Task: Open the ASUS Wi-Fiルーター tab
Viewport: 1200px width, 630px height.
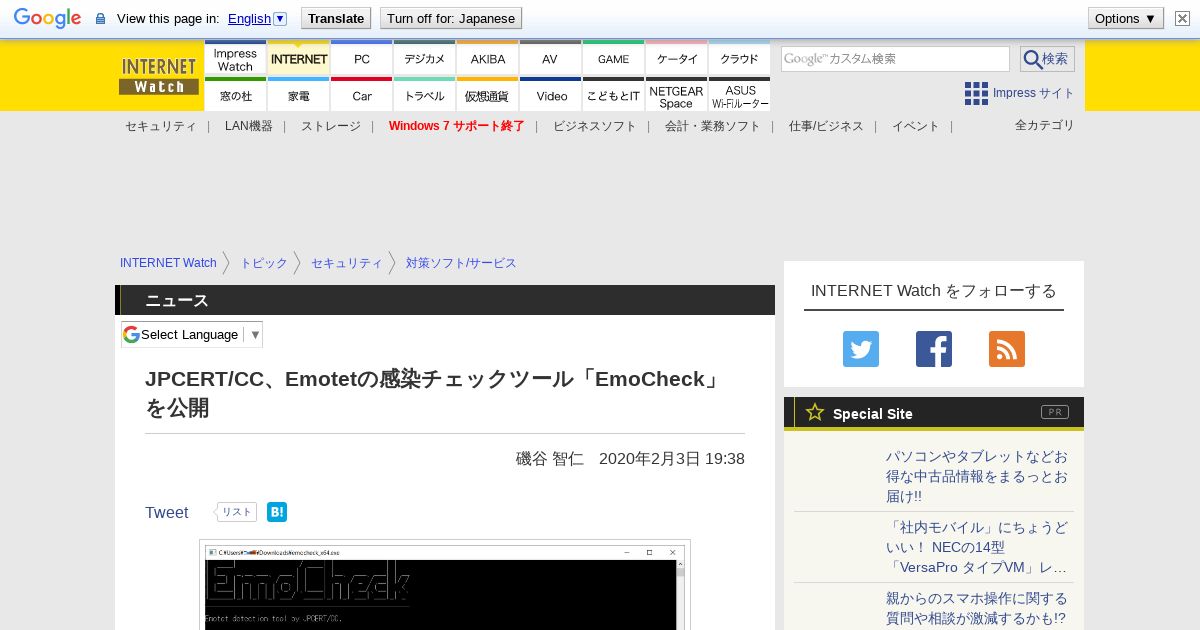Action: coord(740,96)
